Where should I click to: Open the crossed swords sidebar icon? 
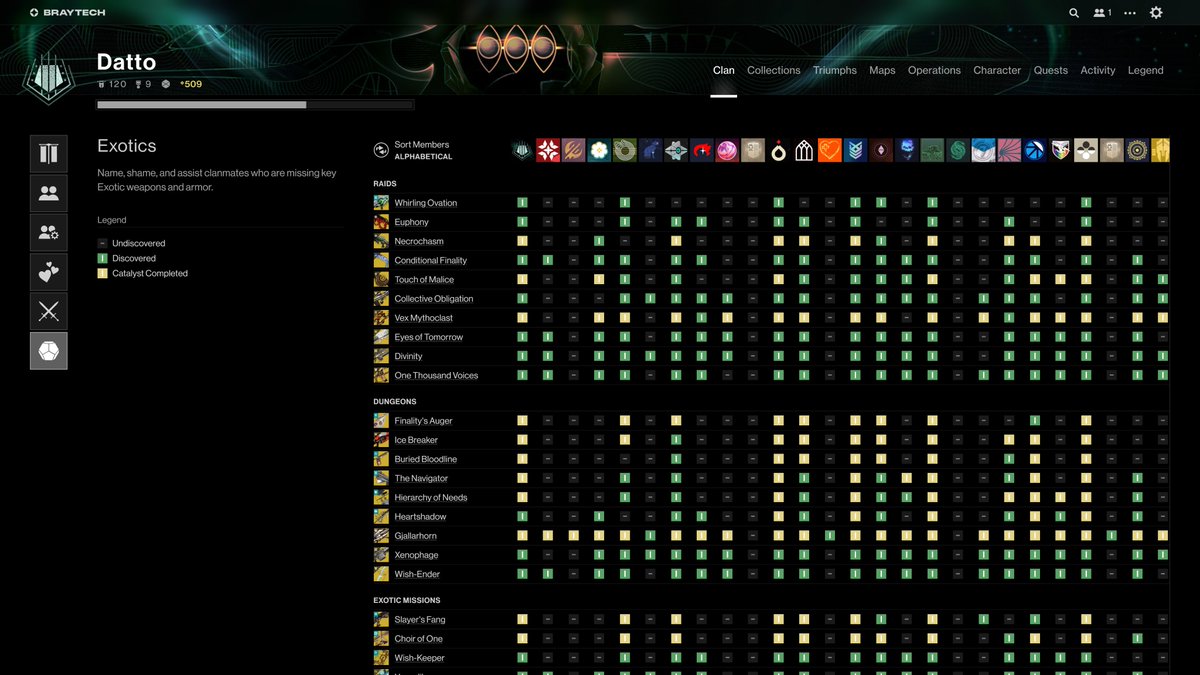[x=49, y=311]
